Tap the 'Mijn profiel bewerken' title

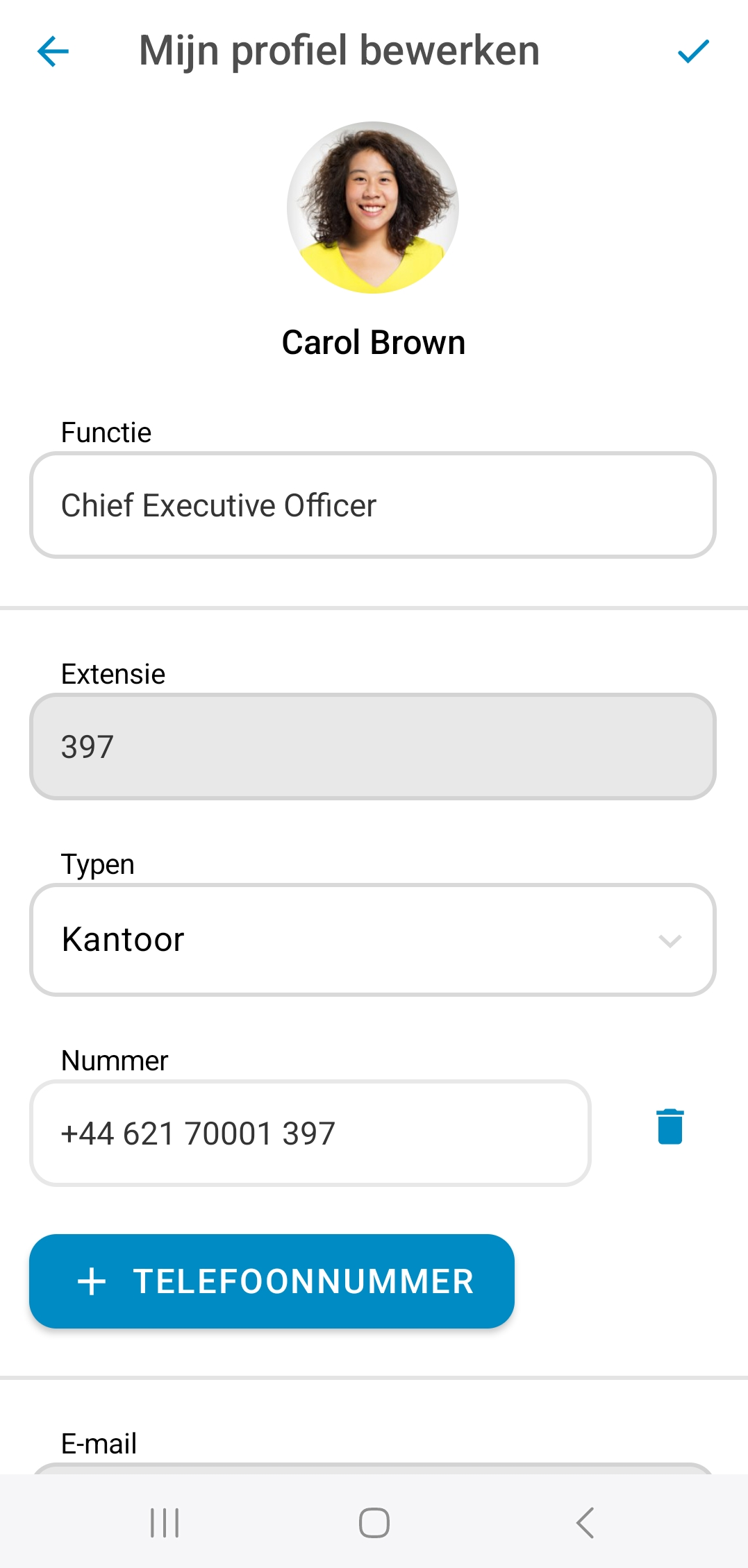[339, 51]
